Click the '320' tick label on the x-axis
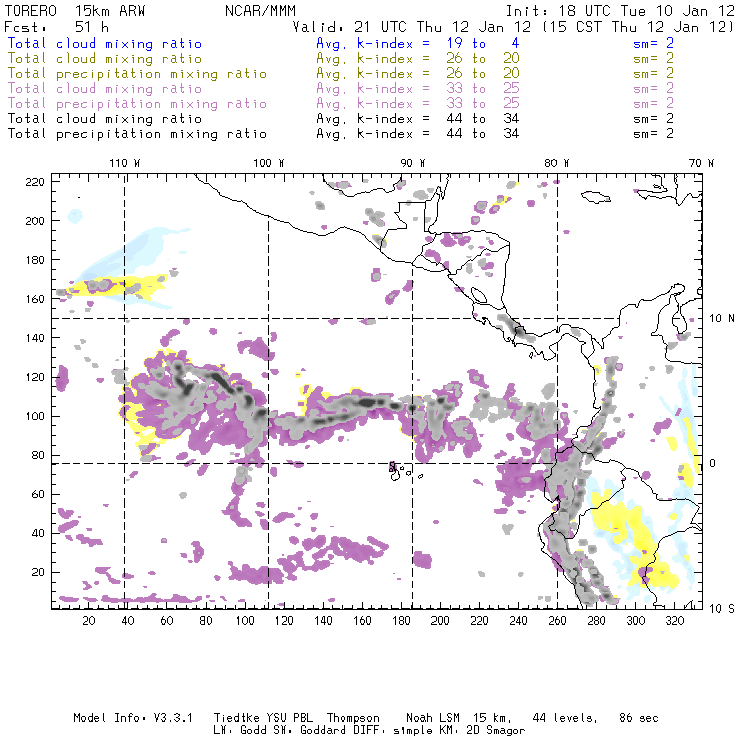The width and height of the screenshot is (740, 740). pos(674,621)
